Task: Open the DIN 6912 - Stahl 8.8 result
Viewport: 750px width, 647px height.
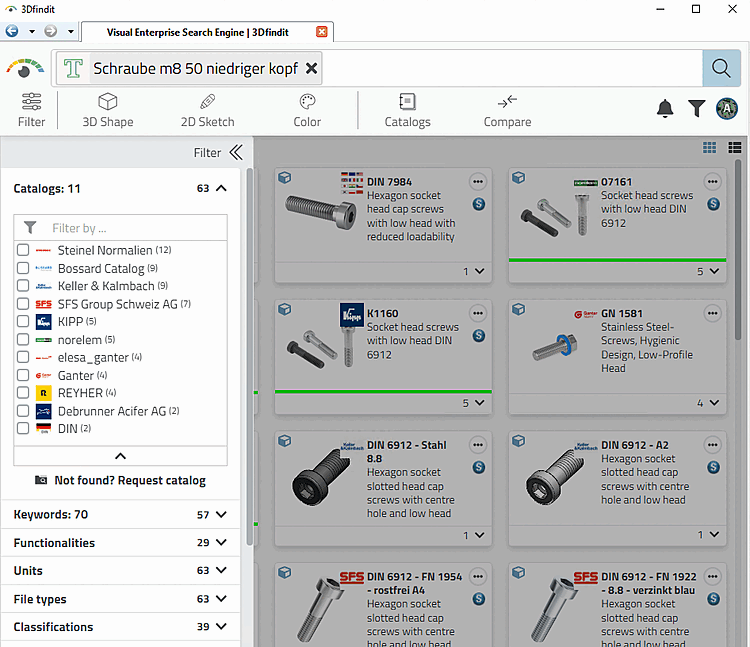Action: point(407,452)
